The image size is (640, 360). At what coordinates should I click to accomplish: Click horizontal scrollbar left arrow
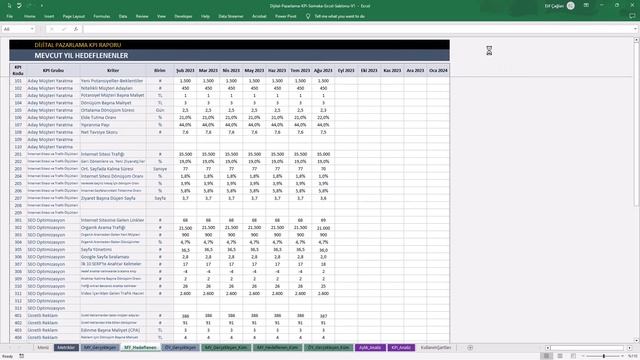coord(548,348)
